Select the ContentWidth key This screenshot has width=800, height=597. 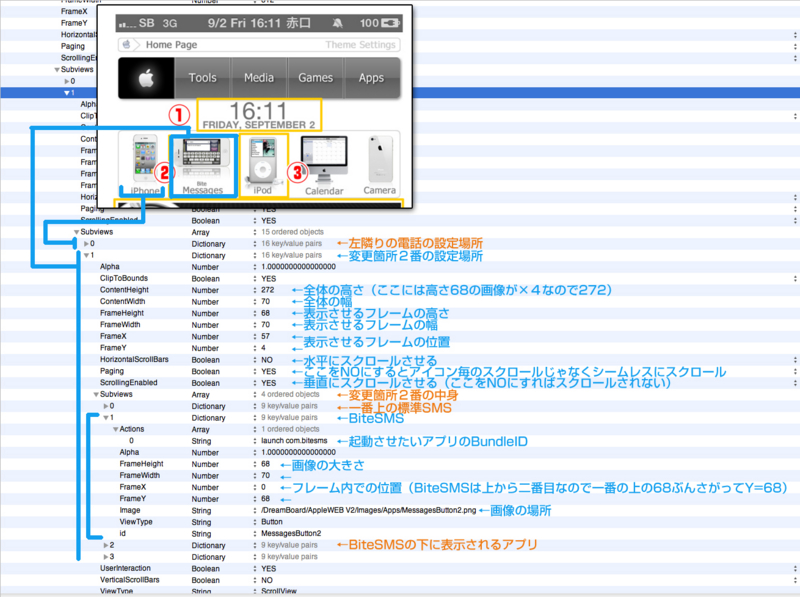(x=122, y=302)
